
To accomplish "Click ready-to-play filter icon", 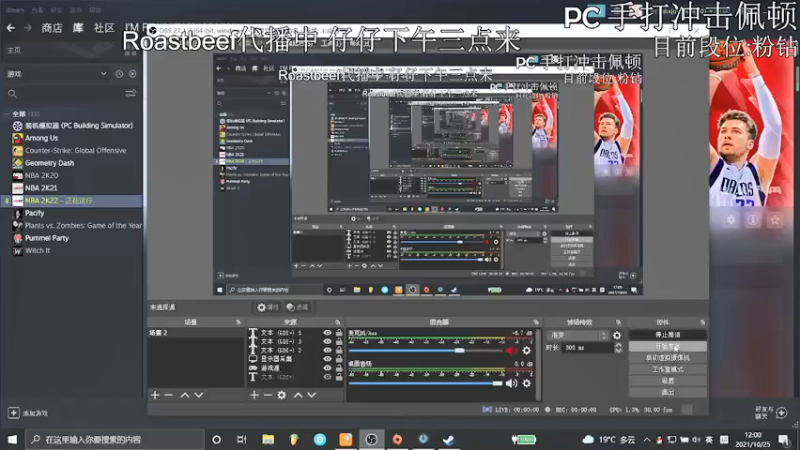I will tap(133, 74).
